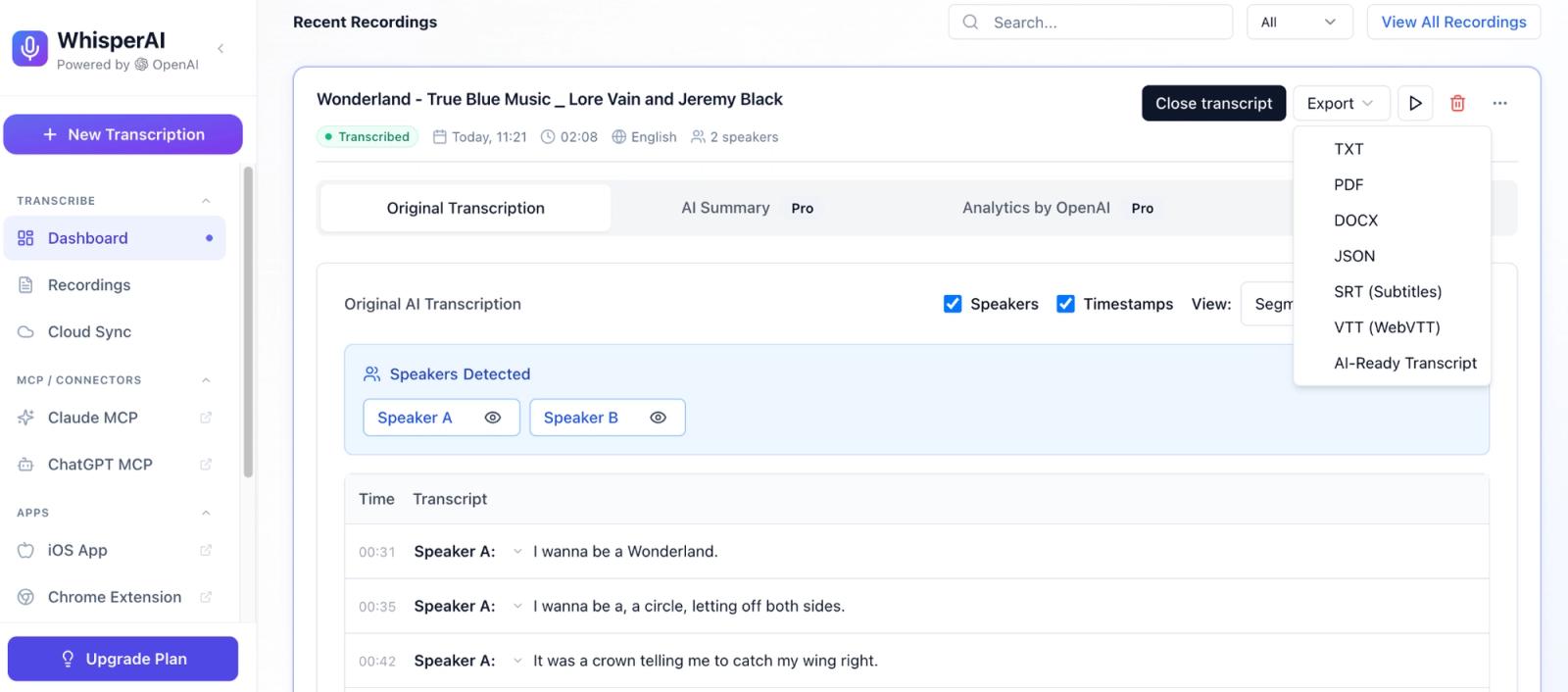Collapse sidebar using the left chevron
This screenshot has height=692, width=1568.
(x=220, y=48)
